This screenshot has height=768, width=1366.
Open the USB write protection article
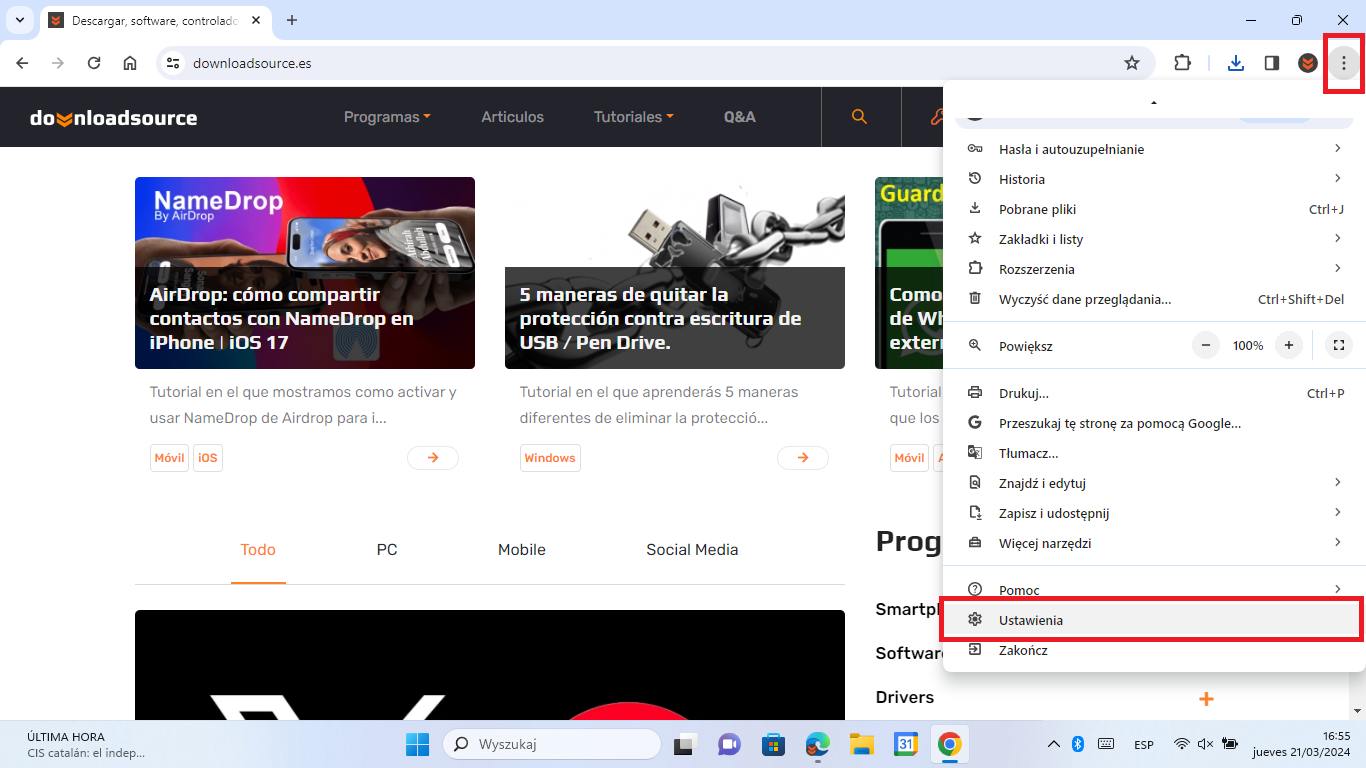click(x=675, y=273)
